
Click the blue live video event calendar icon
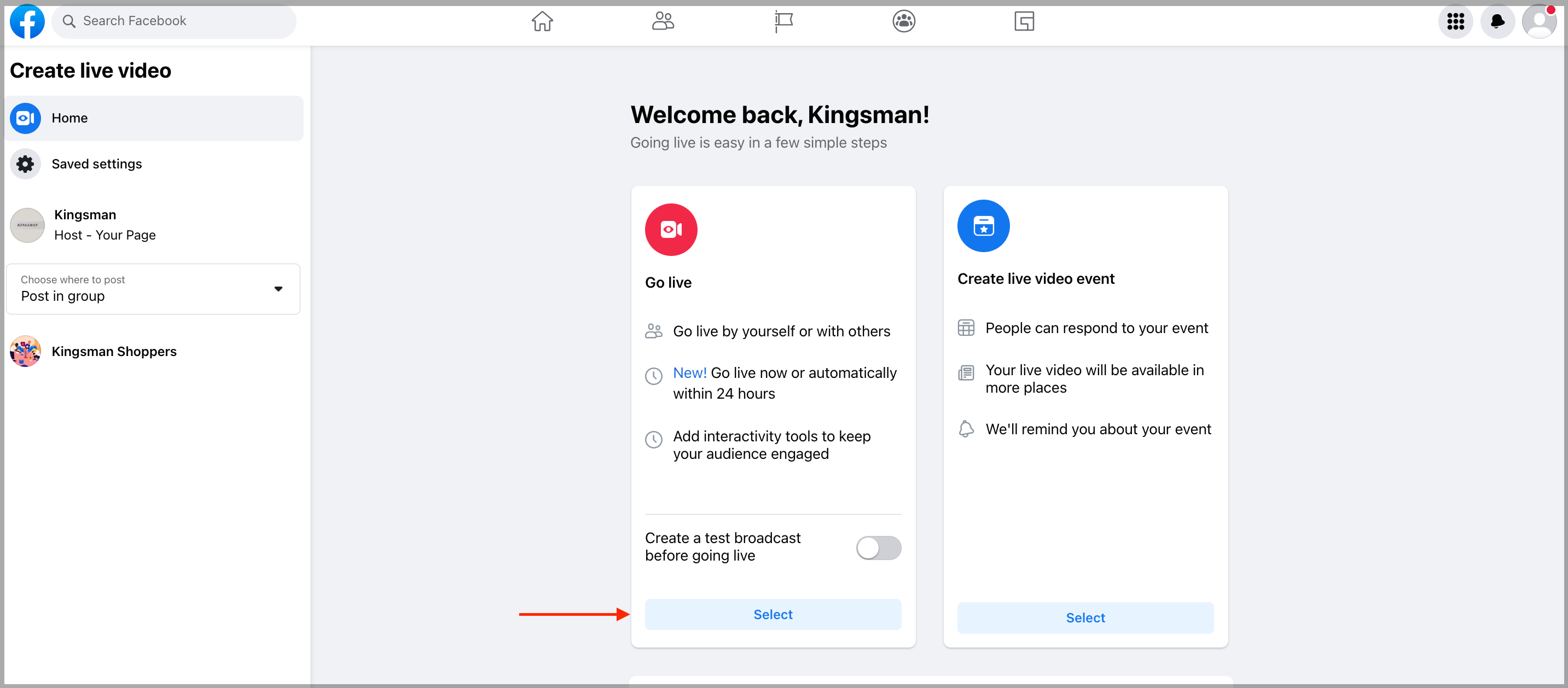pyautogui.click(x=983, y=226)
